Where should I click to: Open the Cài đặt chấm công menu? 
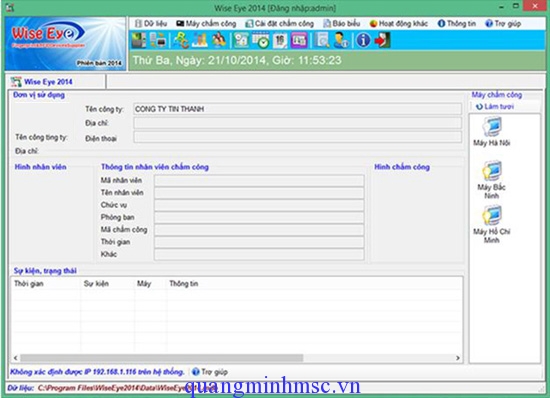point(279,23)
